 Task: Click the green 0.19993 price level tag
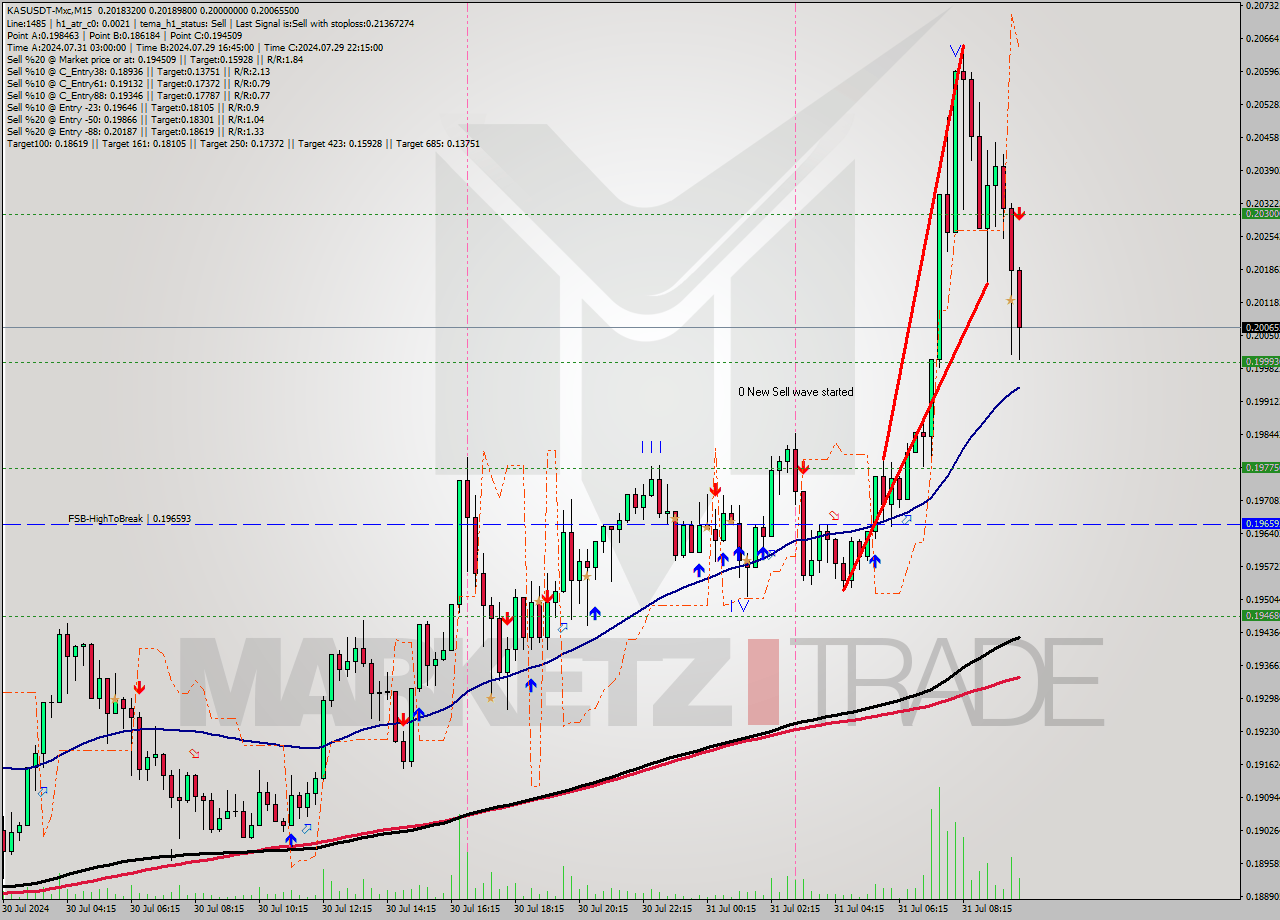tap(1260, 361)
